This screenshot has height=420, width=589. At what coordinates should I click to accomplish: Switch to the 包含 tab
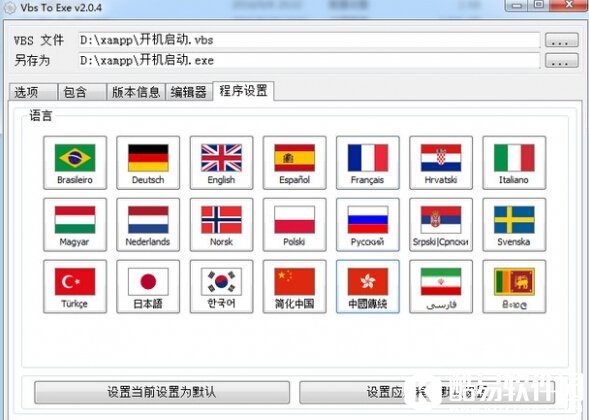point(82,92)
